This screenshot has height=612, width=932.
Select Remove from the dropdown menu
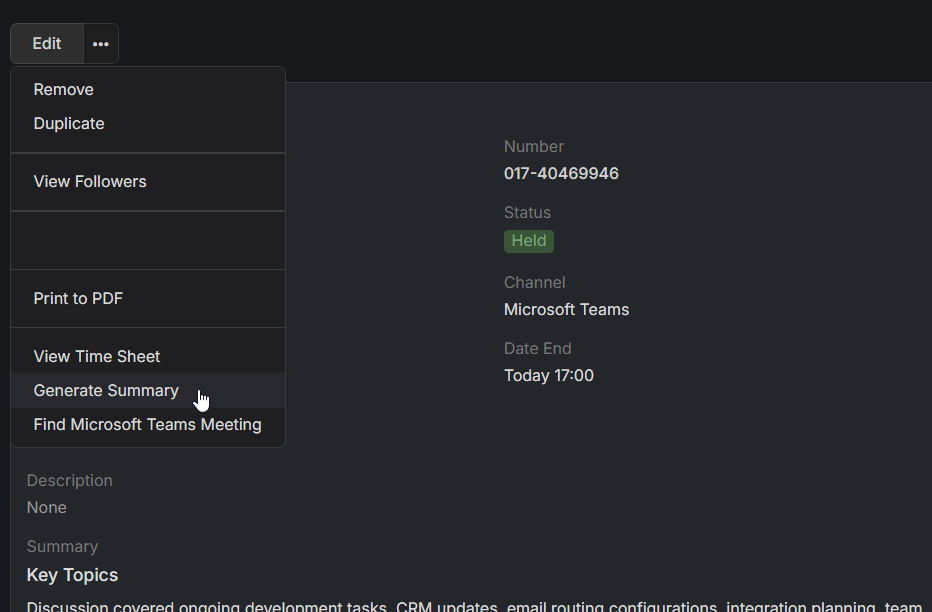[x=64, y=90]
